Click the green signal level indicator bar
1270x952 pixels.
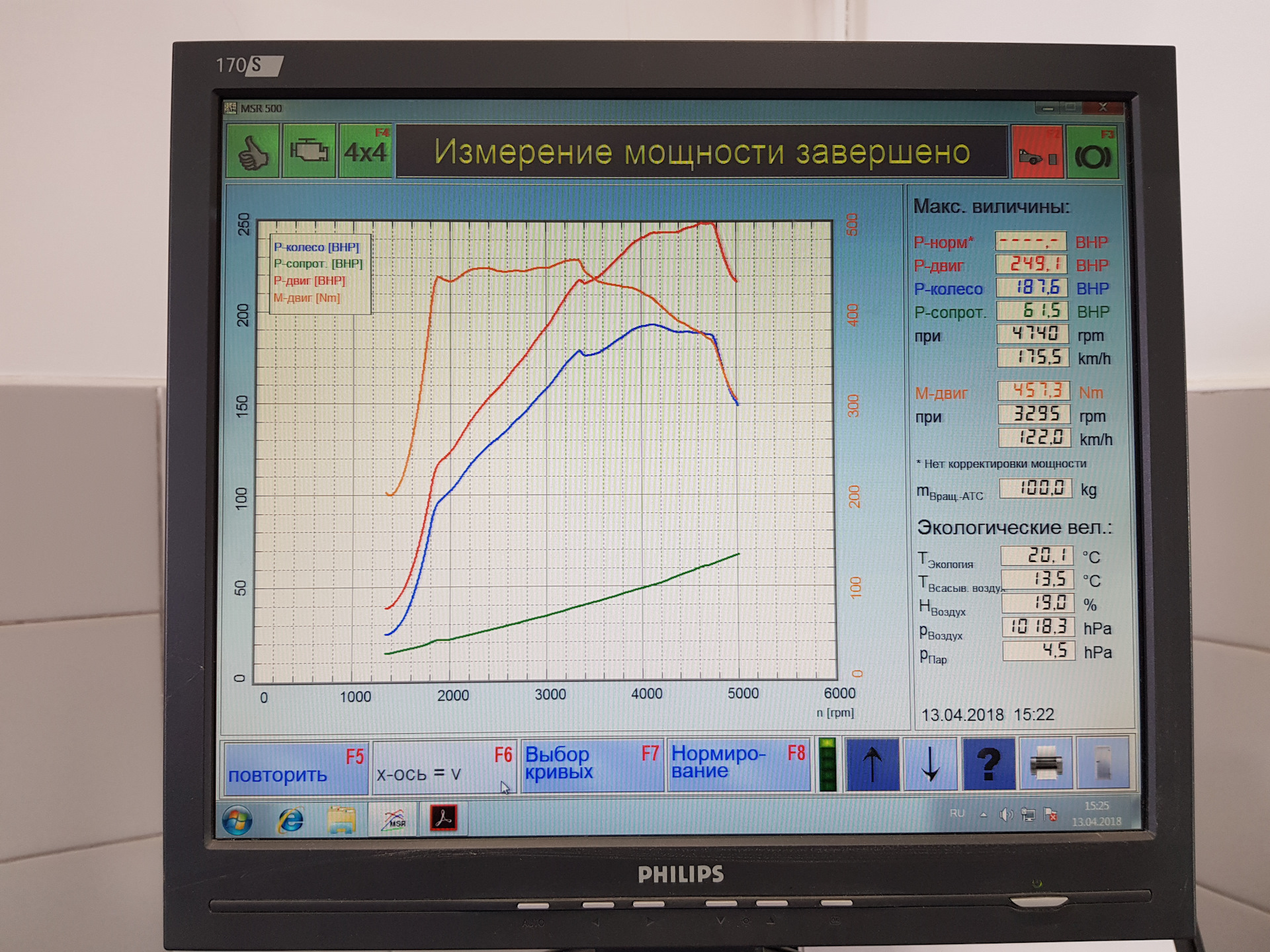(827, 765)
